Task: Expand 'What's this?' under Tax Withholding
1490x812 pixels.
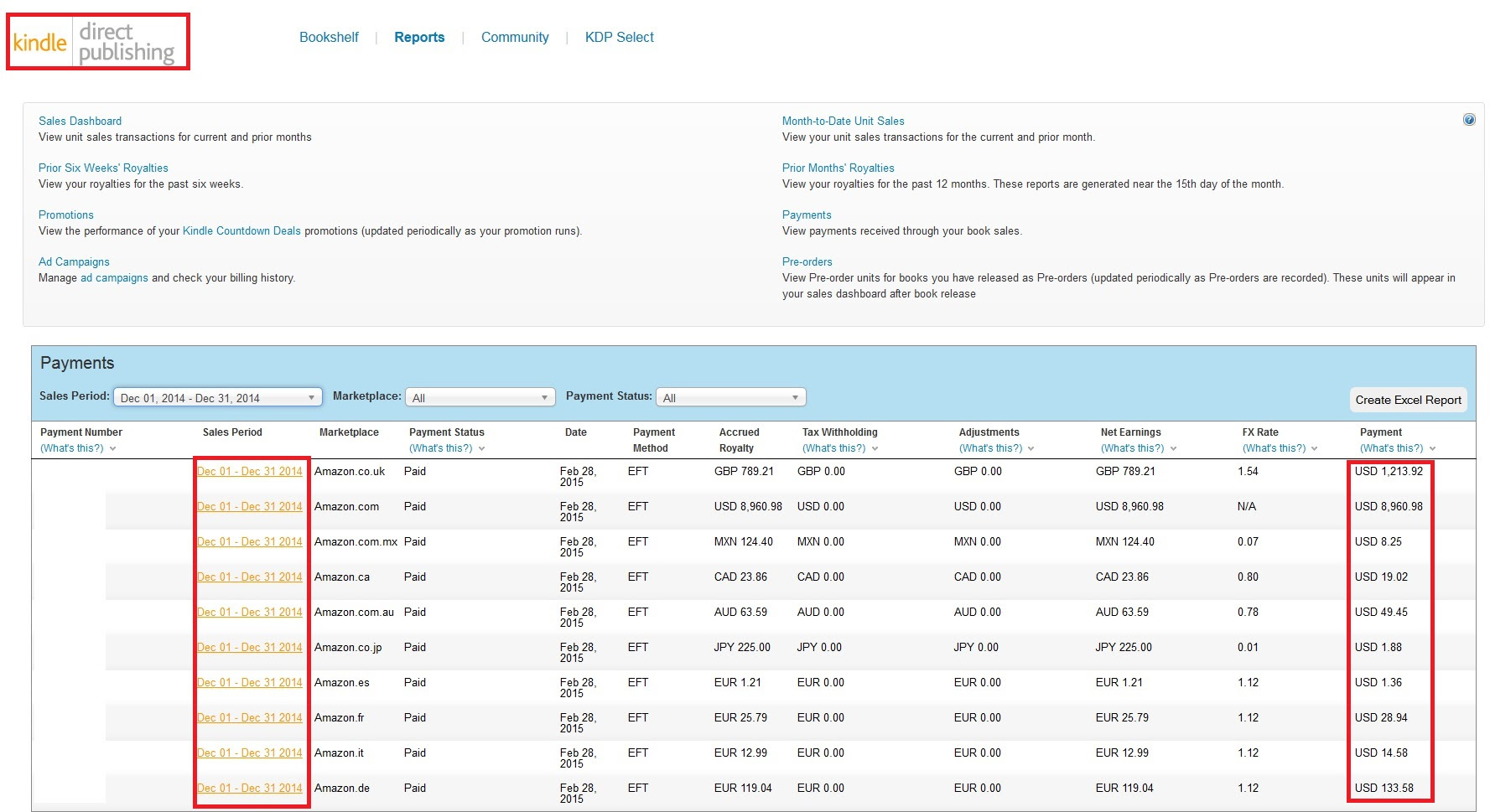Action: point(840,448)
